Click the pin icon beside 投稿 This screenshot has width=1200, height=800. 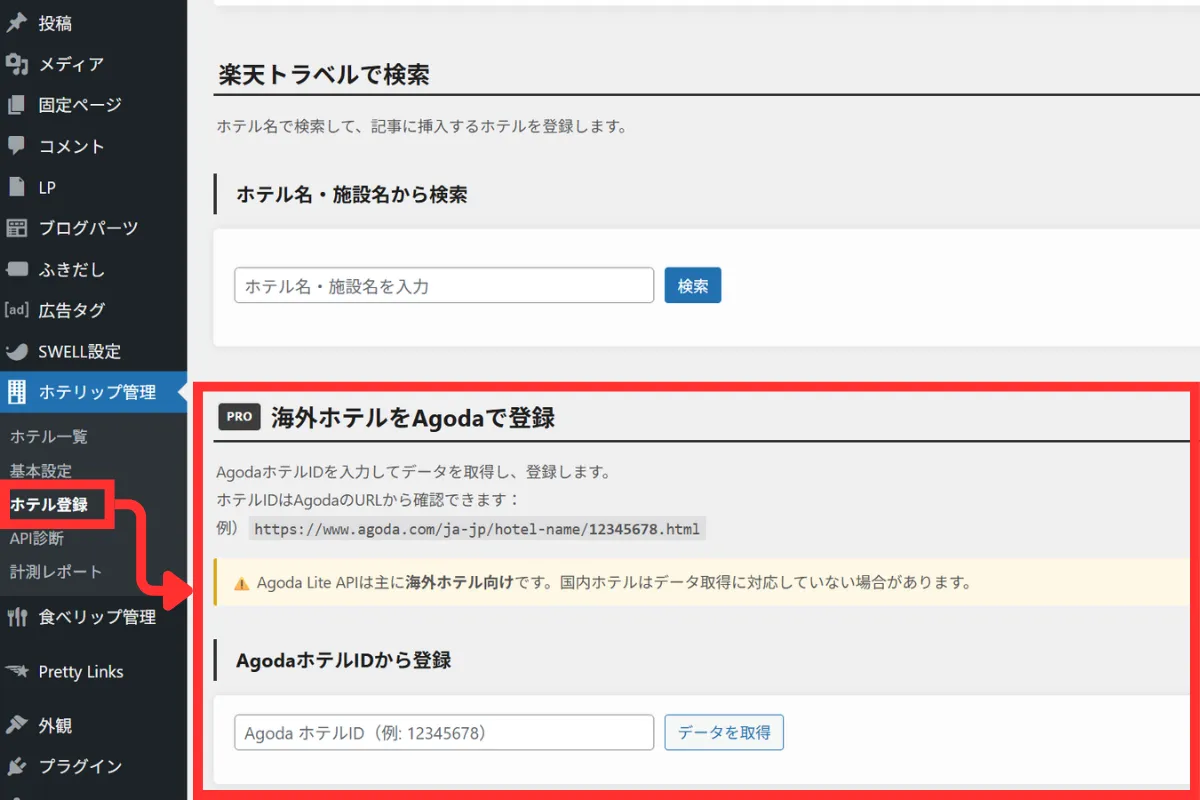pos(16,23)
